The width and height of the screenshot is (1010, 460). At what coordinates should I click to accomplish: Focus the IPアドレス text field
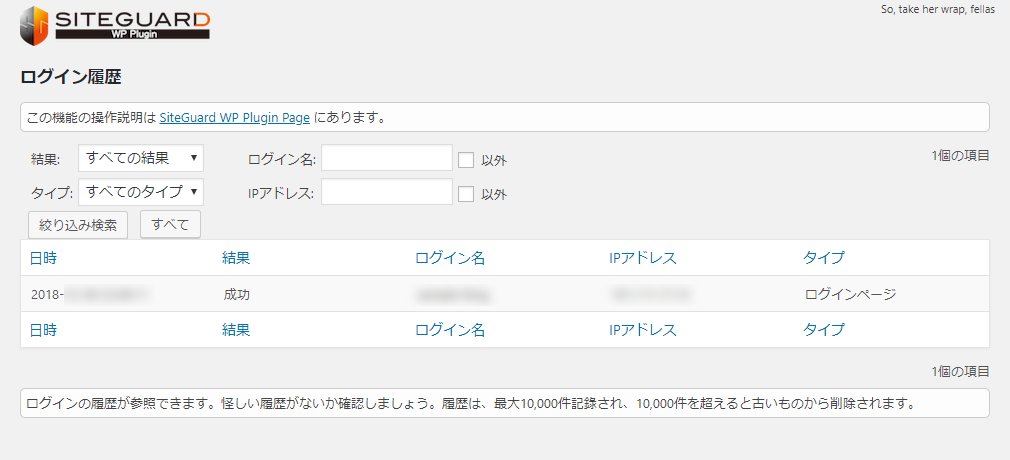[386, 192]
